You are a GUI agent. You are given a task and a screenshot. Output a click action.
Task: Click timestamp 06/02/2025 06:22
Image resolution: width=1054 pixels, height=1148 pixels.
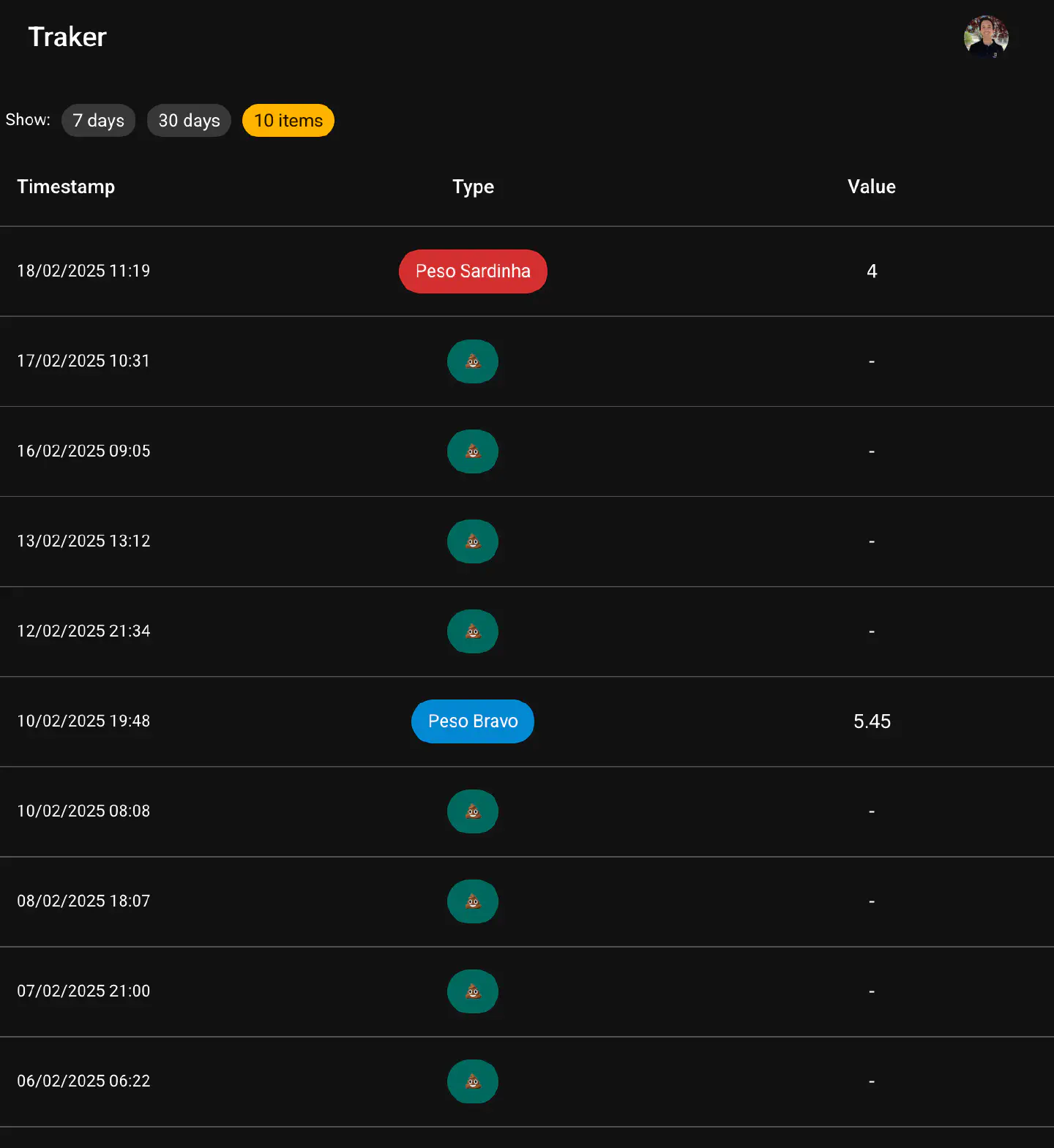coord(83,1081)
